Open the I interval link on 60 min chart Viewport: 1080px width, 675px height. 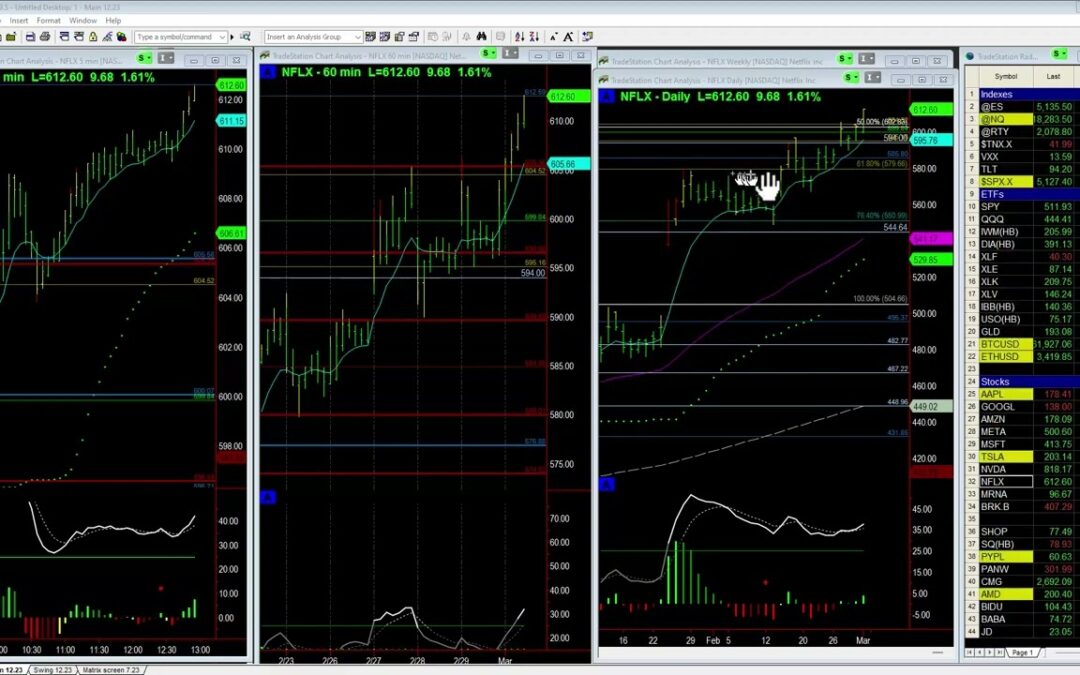(510, 54)
